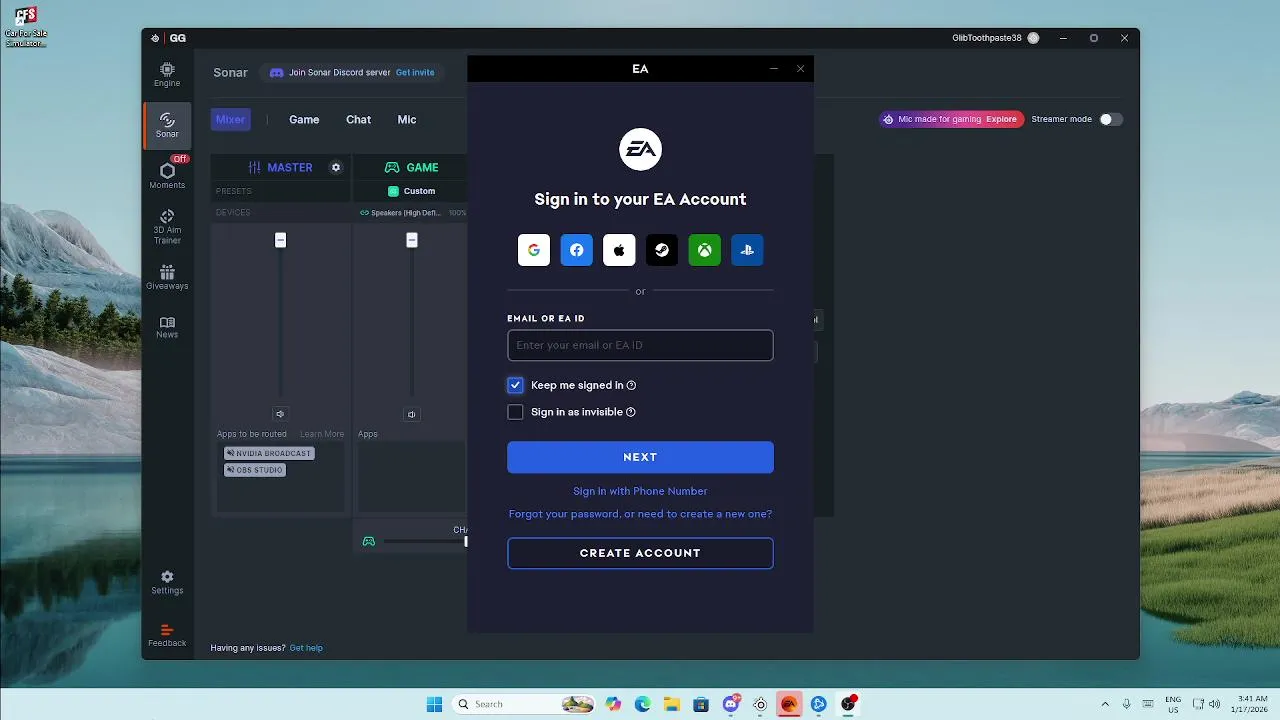Open SteelSeries GG taskbar icon
Screen dimensions: 1280x720
point(760,704)
